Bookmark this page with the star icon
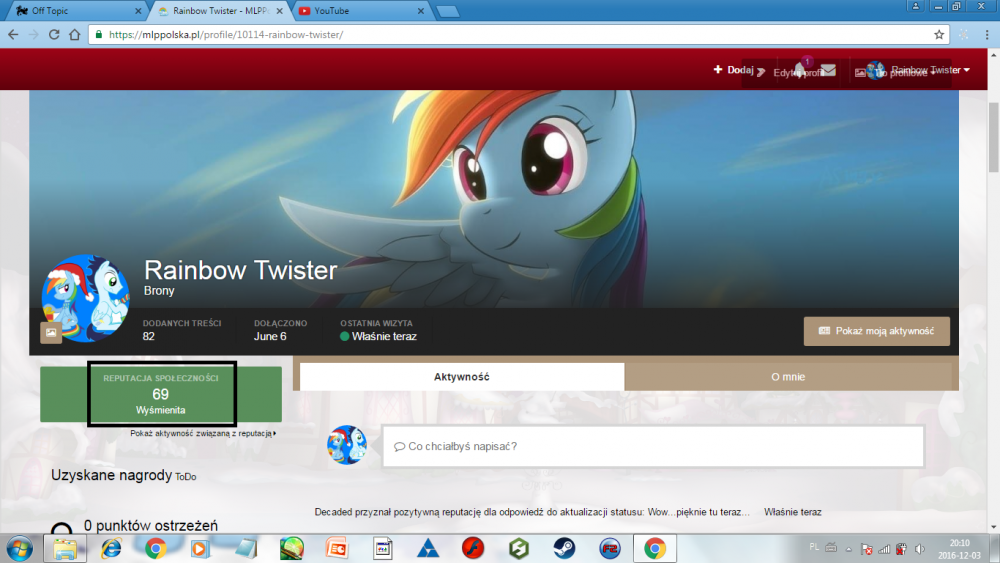 (939, 34)
